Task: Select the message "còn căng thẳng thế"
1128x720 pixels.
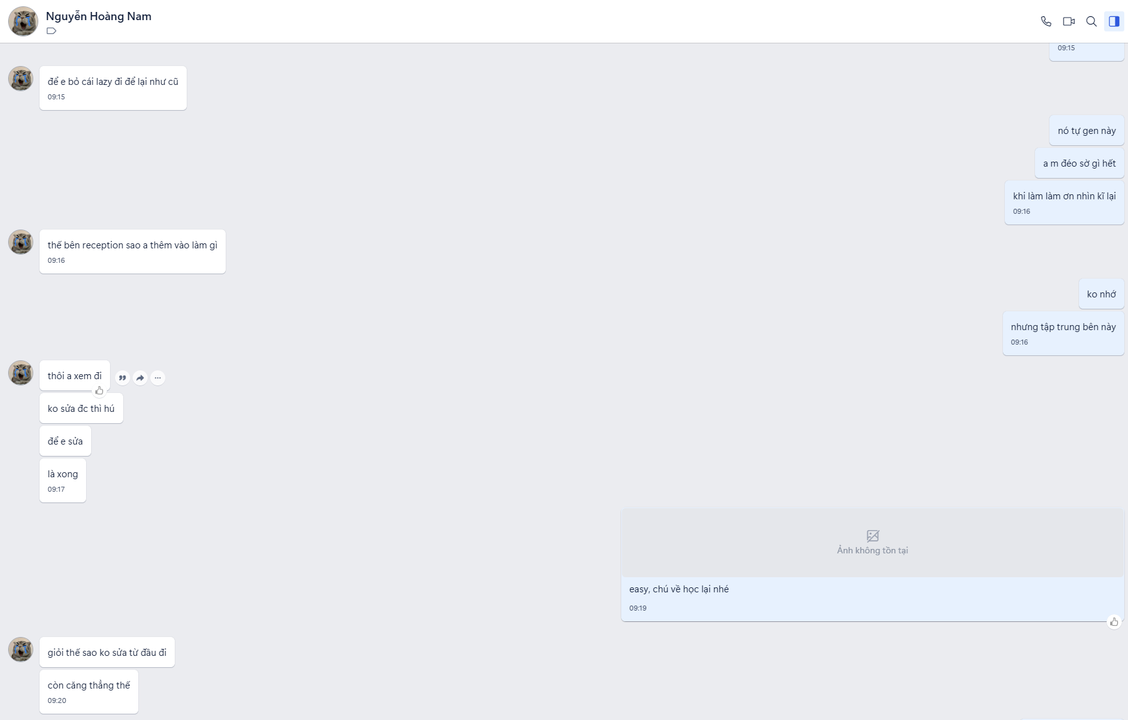Action: [x=89, y=686]
